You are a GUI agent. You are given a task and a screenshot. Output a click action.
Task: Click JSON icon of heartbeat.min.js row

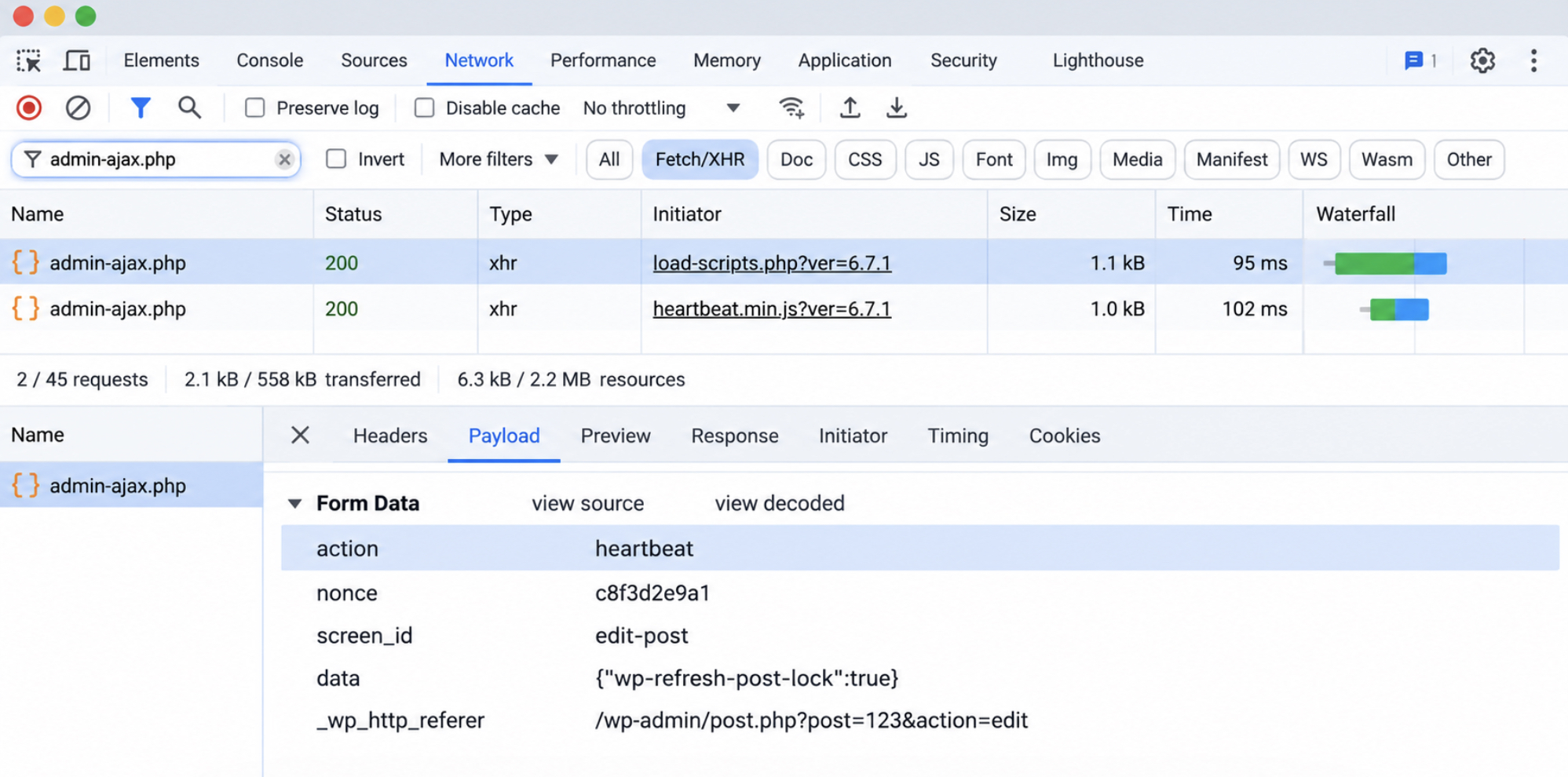pyautogui.click(x=25, y=308)
